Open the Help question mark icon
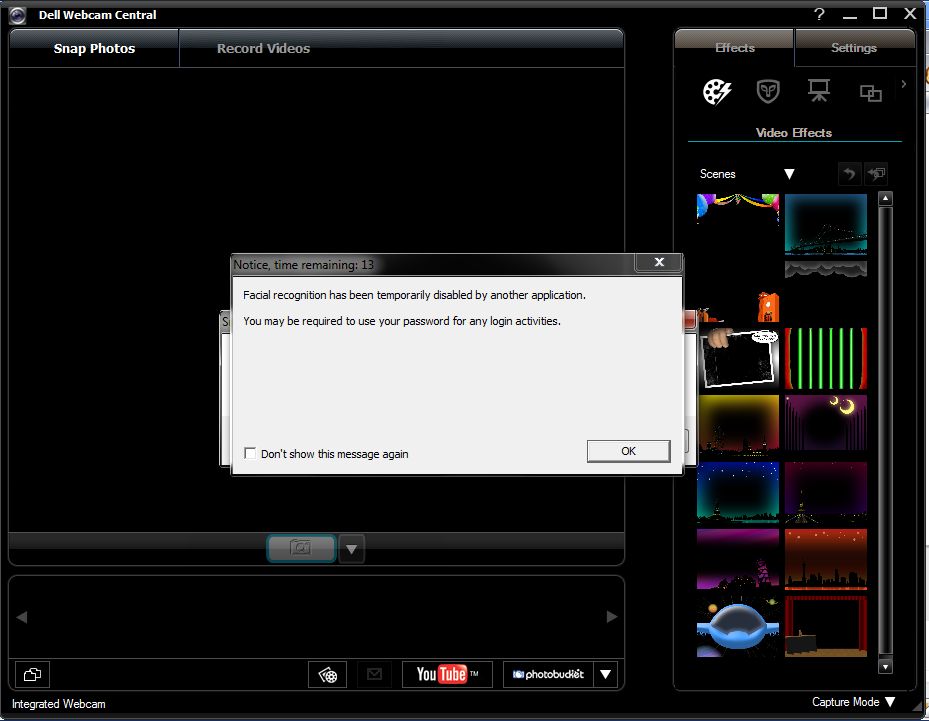This screenshot has height=721, width=929. point(819,14)
